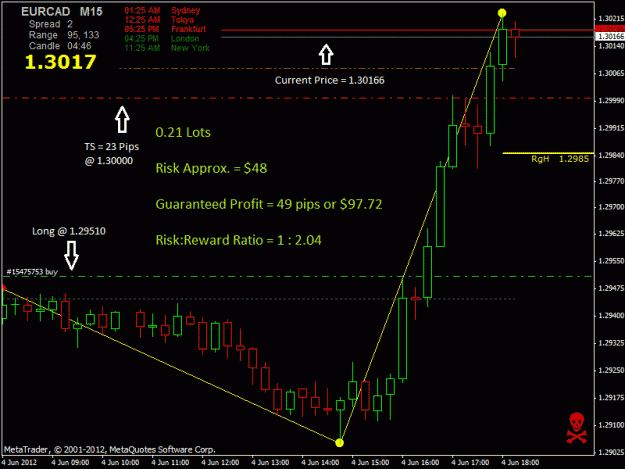The width and height of the screenshot is (625, 469).
Task: Click the London 04:25 PM session row
Action: pyautogui.click(x=161, y=39)
